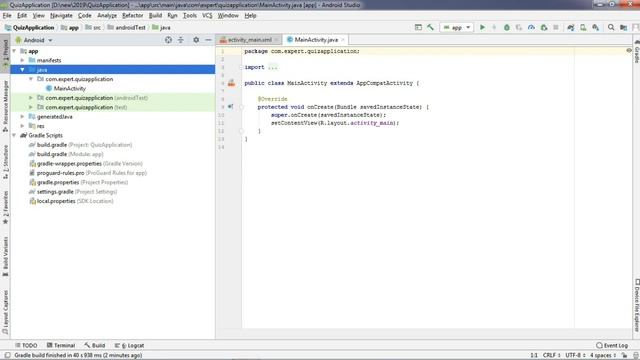The width and height of the screenshot is (640, 360).
Task: Click the Make Project hammer icon
Action: [431, 27]
